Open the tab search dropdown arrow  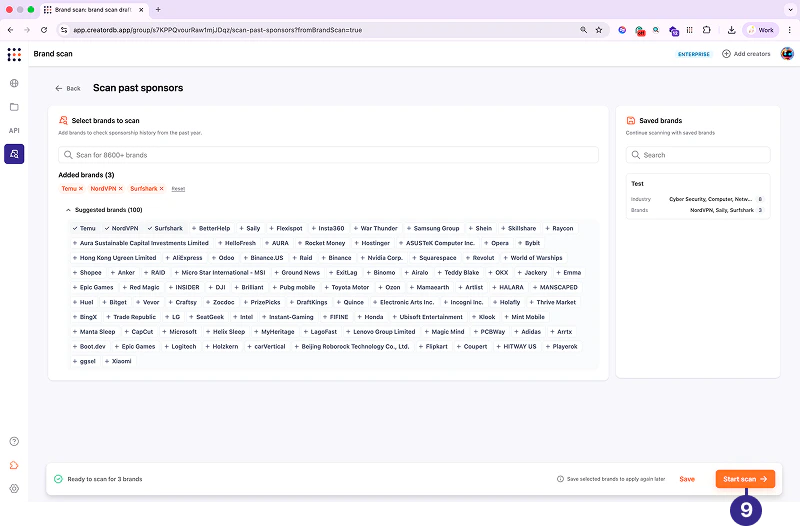pyautogui.click(x=790, y=10)
